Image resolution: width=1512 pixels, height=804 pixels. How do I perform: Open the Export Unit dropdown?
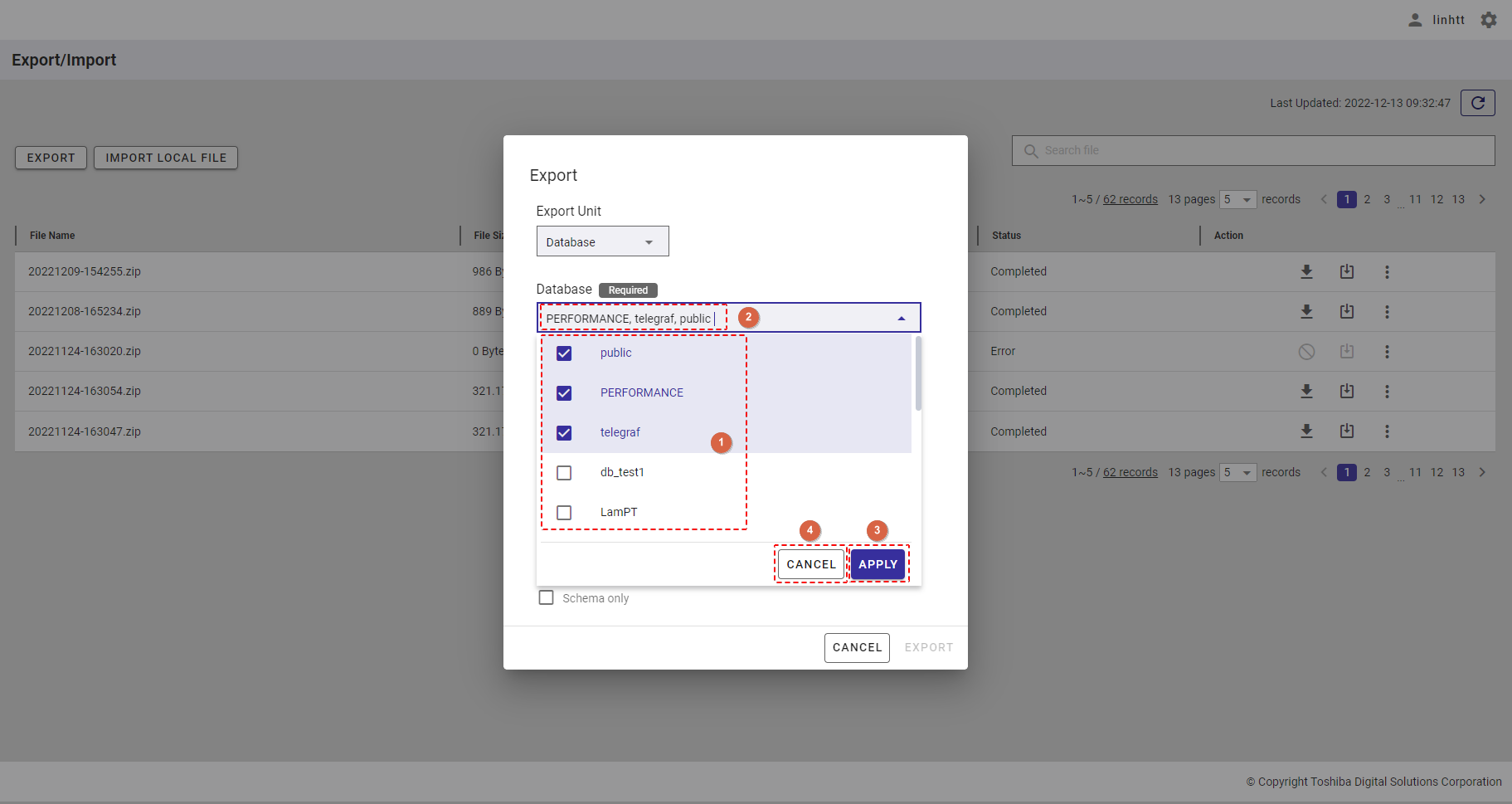602,241
